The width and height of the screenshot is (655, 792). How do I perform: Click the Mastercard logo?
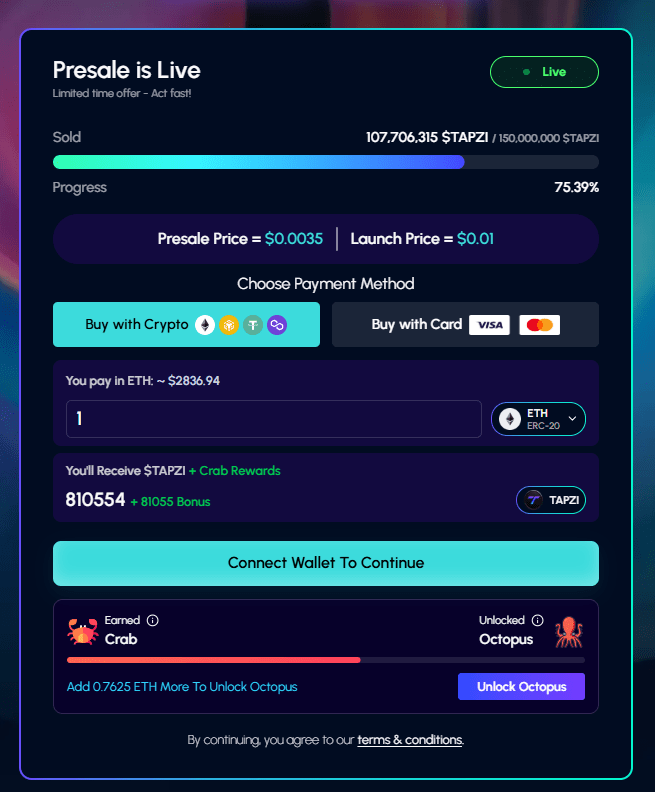tap(540, 325)
